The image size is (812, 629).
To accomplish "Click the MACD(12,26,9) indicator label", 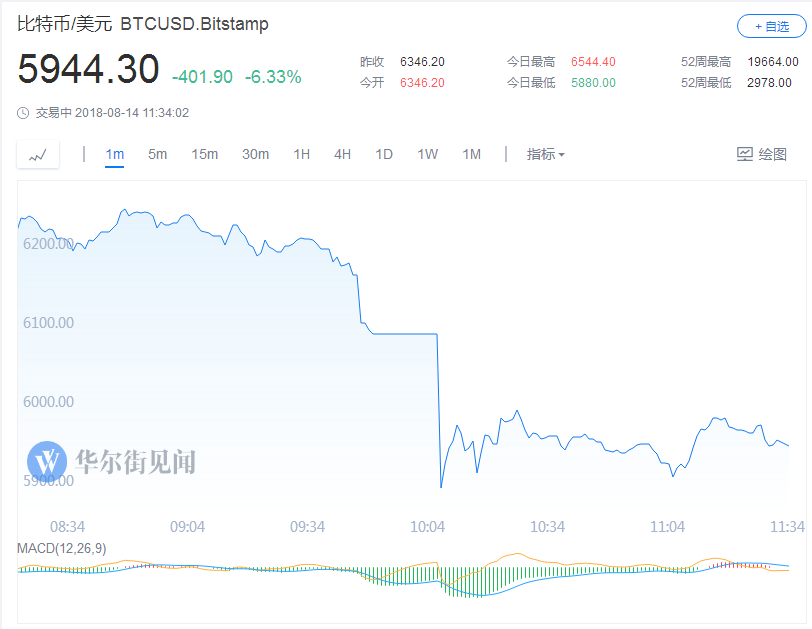I will (62, 547).
